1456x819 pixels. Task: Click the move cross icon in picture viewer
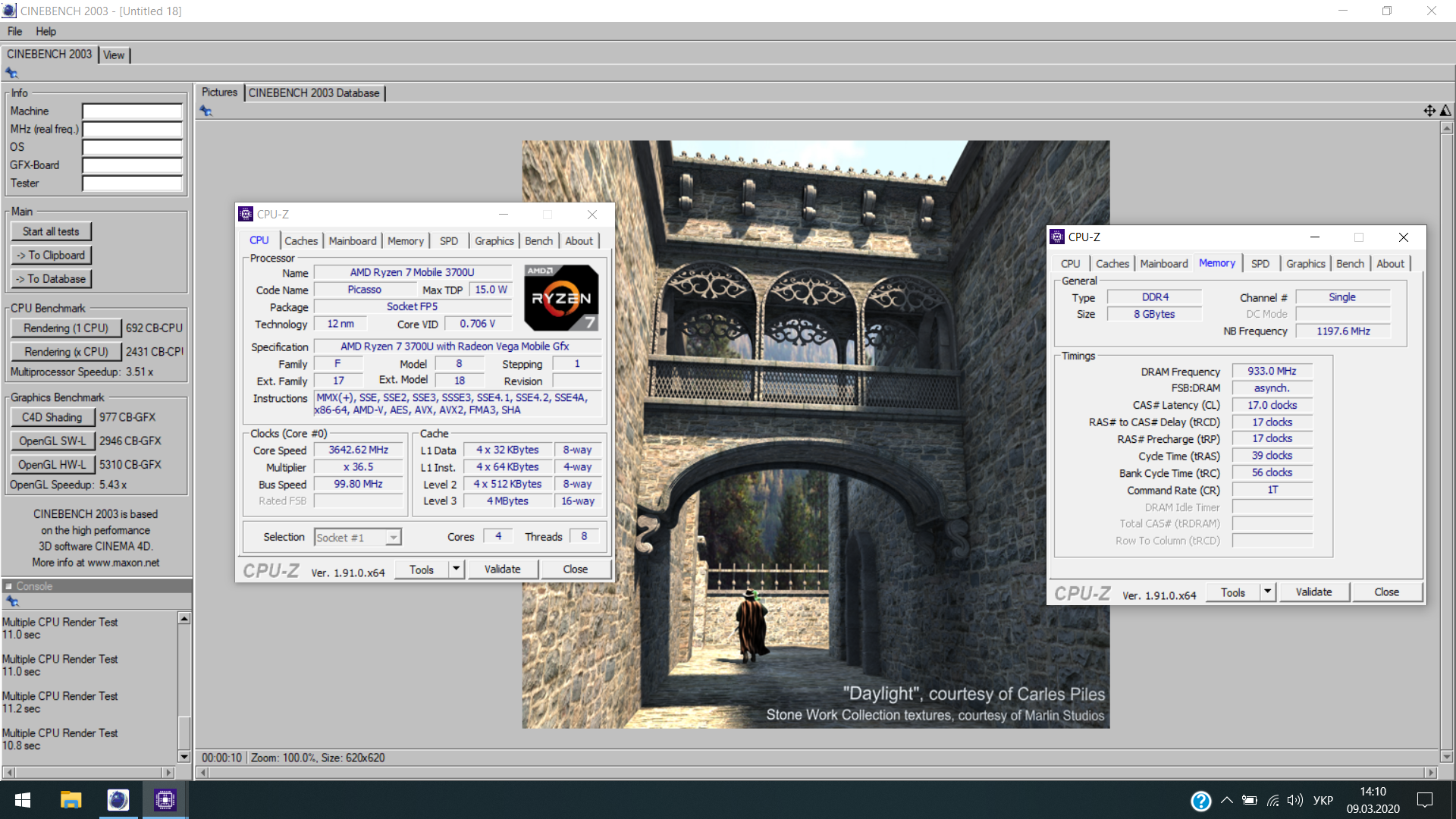pos(1429,111)
